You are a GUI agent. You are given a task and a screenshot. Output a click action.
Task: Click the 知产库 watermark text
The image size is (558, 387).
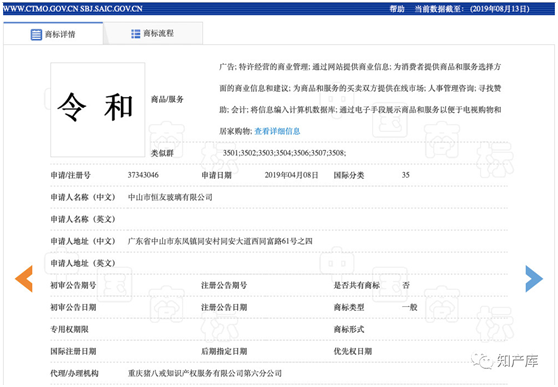click(517, 361)
